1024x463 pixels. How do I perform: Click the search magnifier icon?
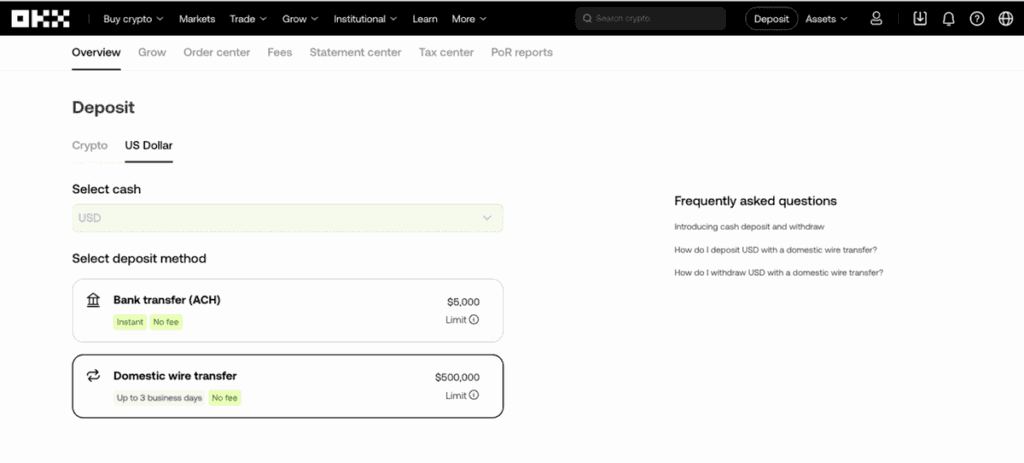[587, 19]
